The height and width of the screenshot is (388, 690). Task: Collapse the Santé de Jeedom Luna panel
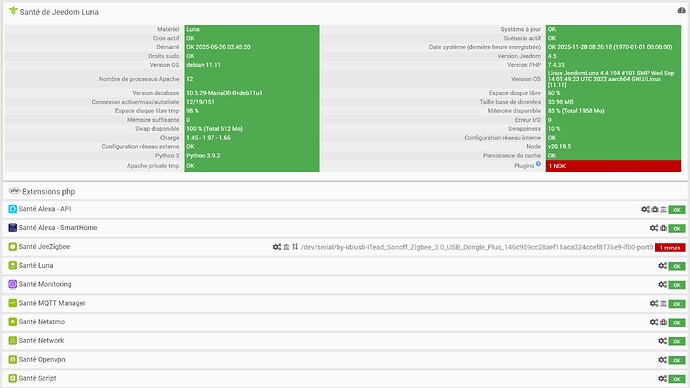coord(59,12)
